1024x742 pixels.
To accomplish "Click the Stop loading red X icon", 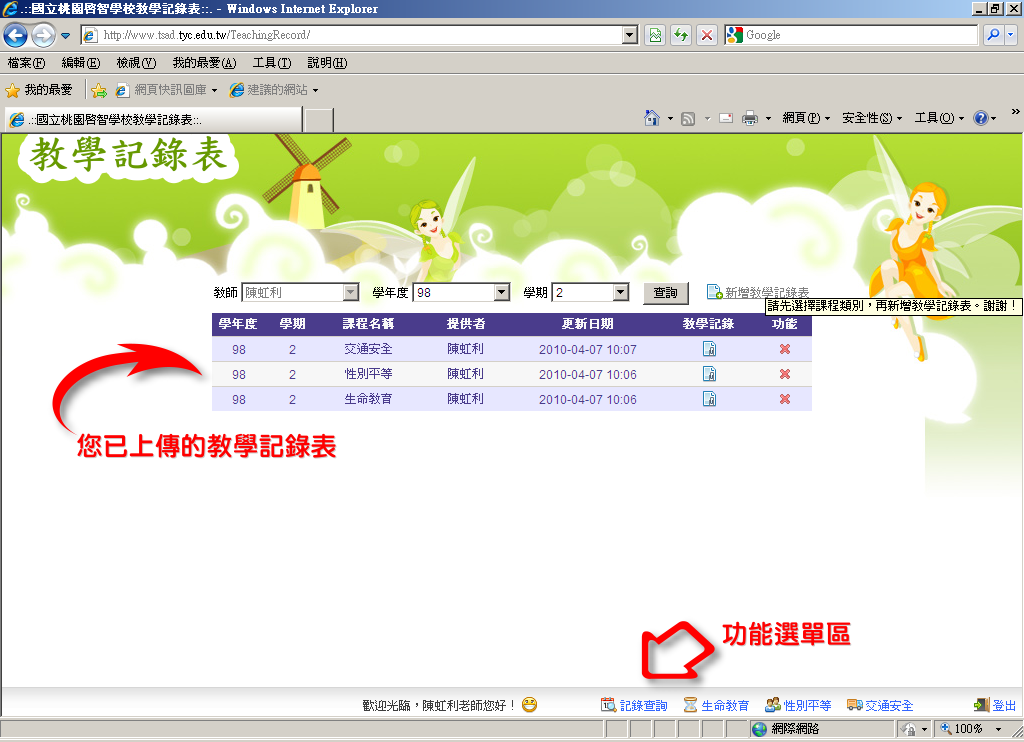I will point(707,35).
